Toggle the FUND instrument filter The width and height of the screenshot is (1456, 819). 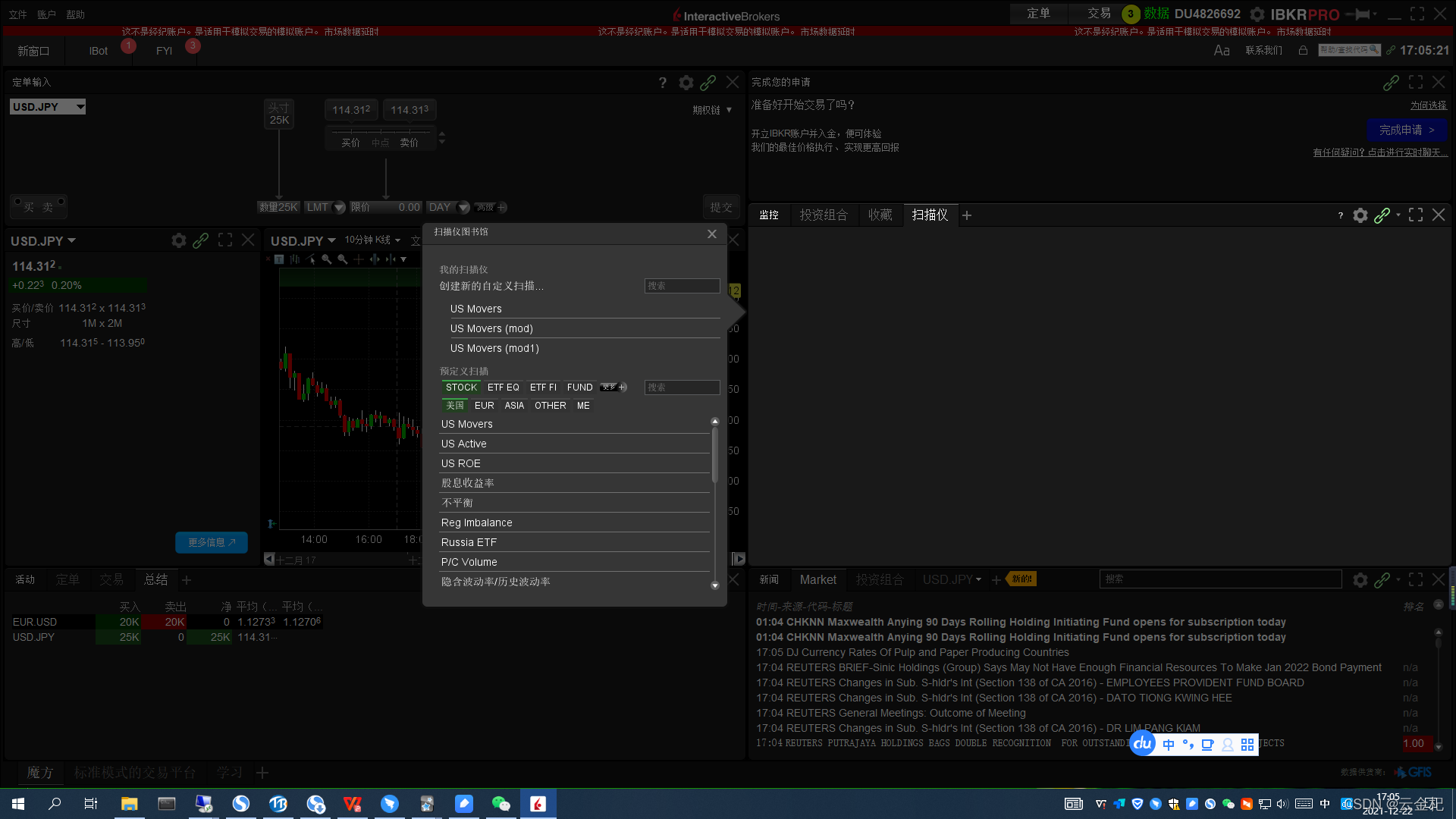[x=579, y=388]
